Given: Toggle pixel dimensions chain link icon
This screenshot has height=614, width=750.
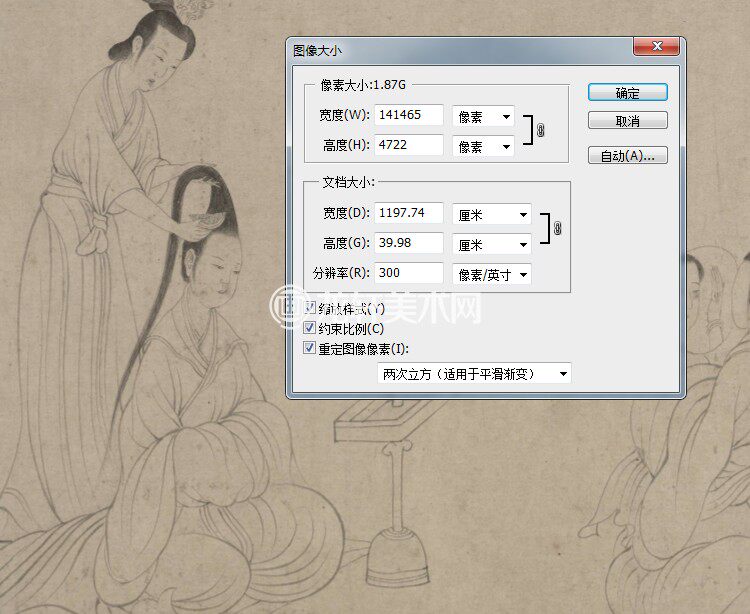Looking at the screenshot, I should pyautogui.click(x=540, y=130).
